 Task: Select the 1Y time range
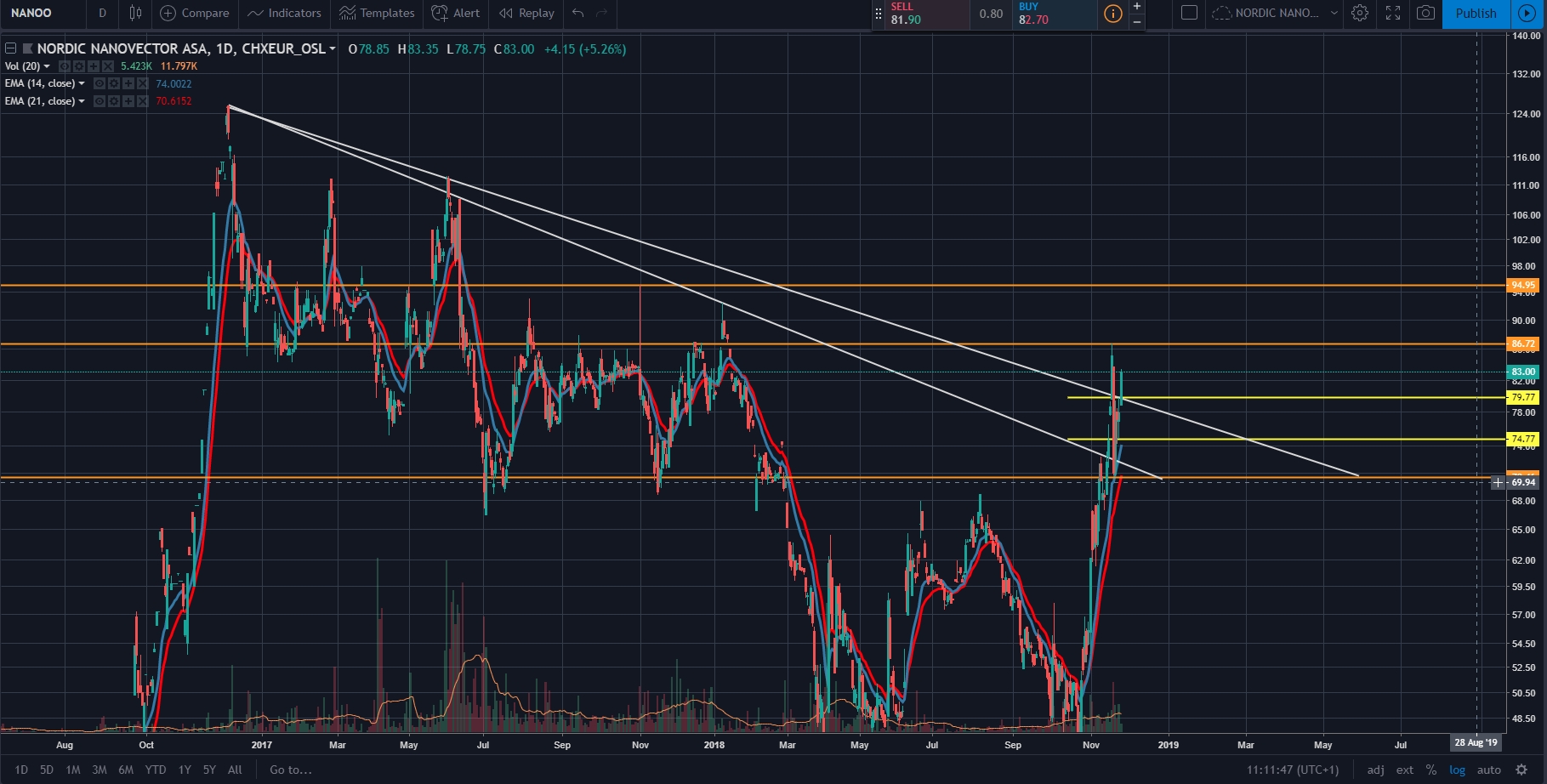pos(185,770)
